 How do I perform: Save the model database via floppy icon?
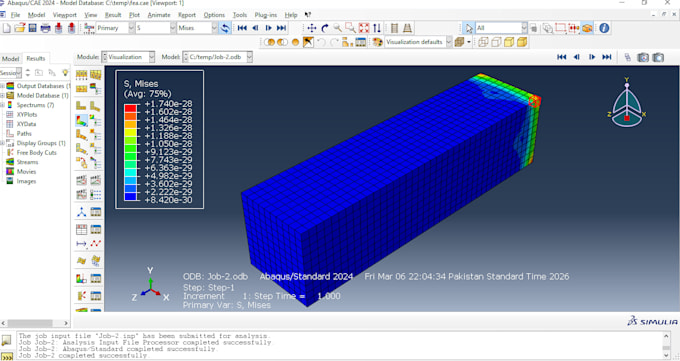pos(33,28)
